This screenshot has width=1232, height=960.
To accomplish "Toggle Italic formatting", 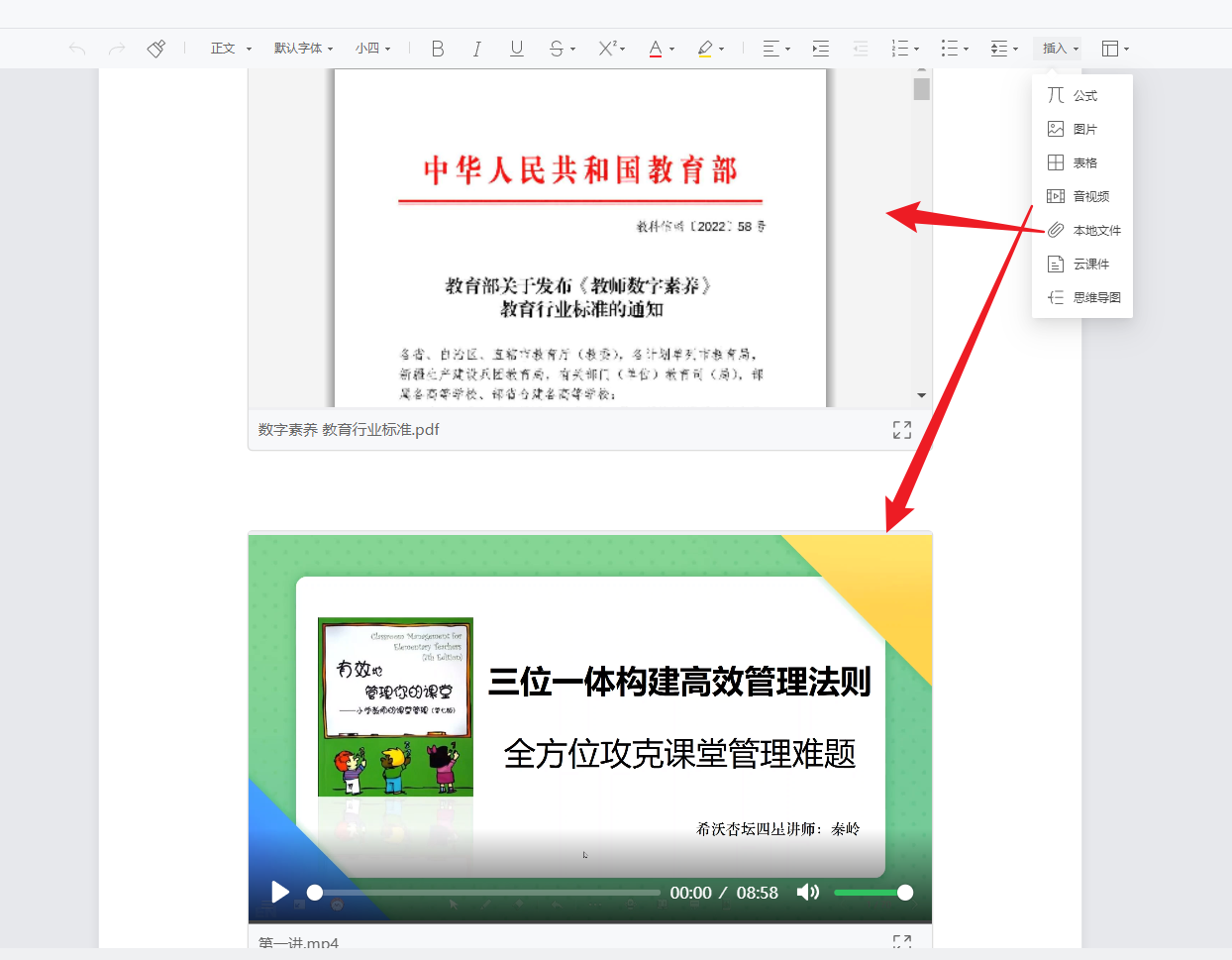I will [477, 49].
